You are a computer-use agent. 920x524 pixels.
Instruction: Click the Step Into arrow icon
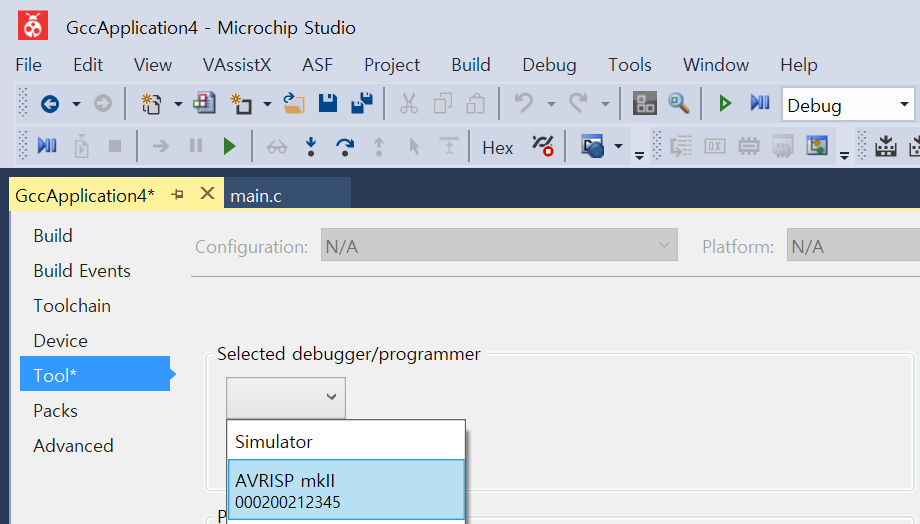pyautogui.click(x=311, y=146)
